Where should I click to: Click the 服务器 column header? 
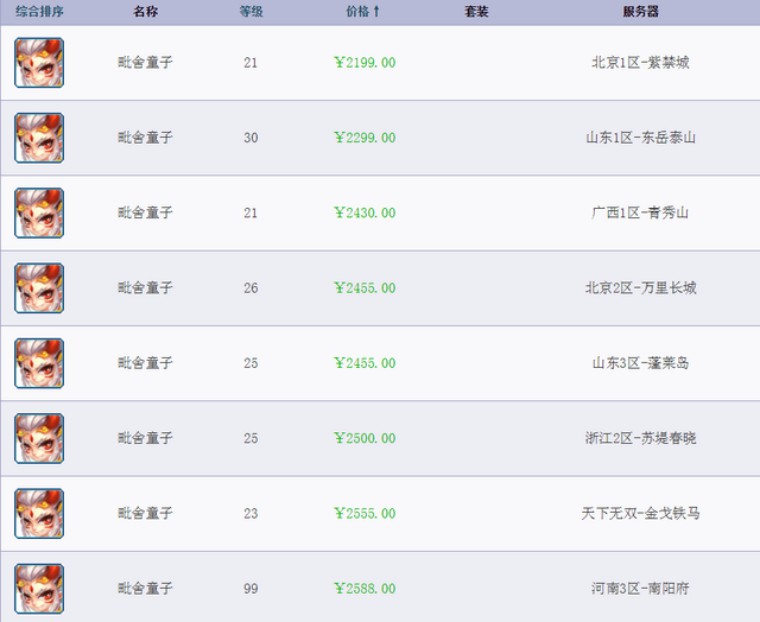tap(640, 12)
